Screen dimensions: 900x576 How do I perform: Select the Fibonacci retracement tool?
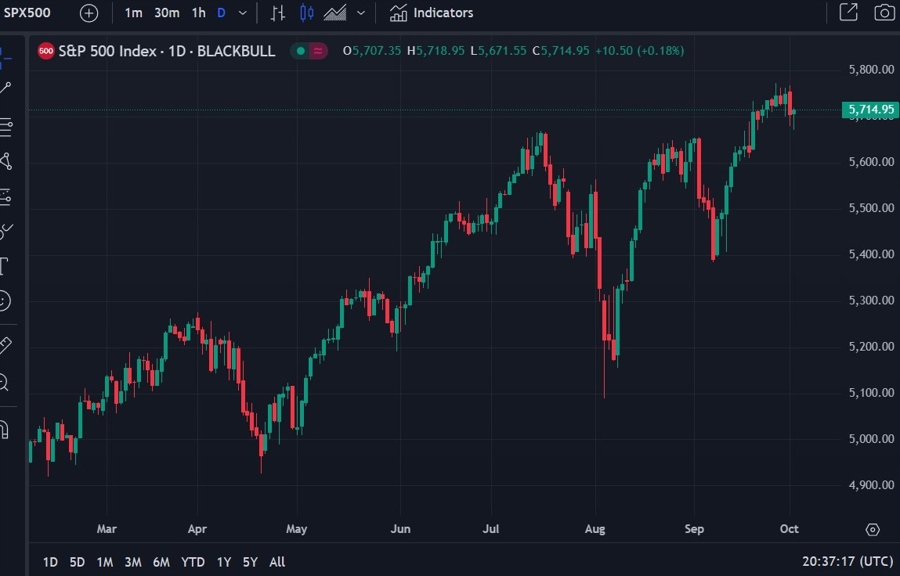click(6, 127)
